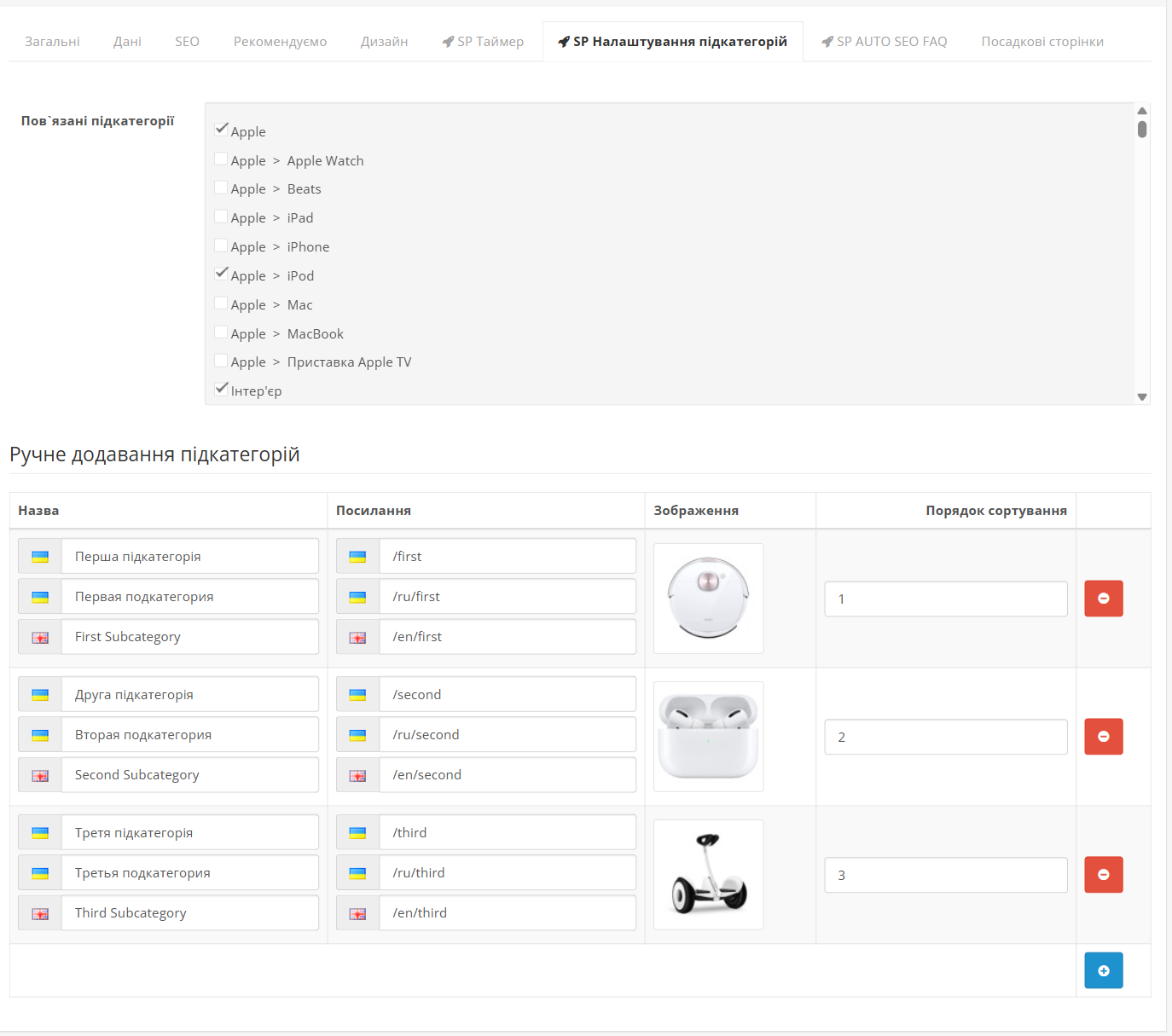Edit the First Subcategory name field
The width and height of the screenshot is (1172, 1036).
(x=190, y=637)
